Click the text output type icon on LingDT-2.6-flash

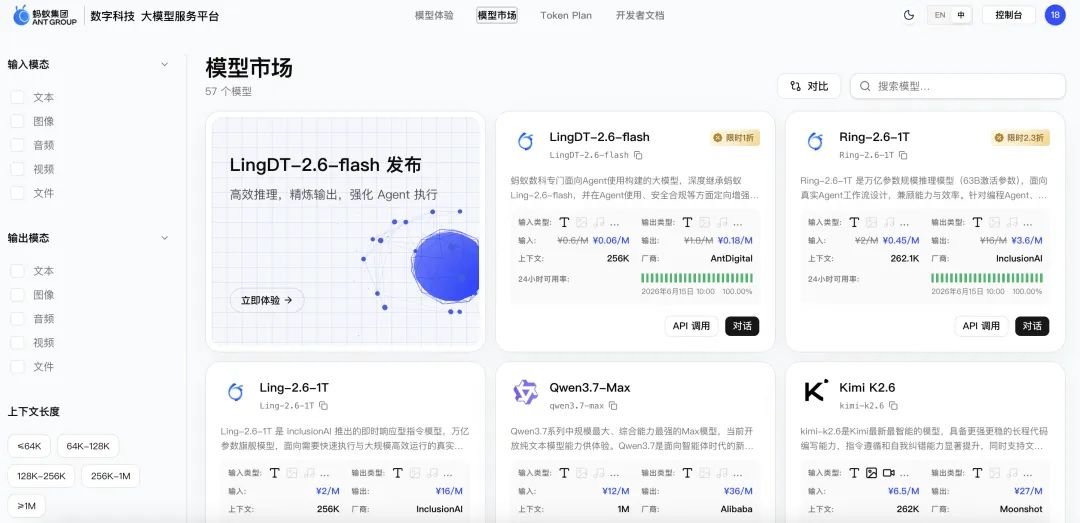[x=687, y=223]
